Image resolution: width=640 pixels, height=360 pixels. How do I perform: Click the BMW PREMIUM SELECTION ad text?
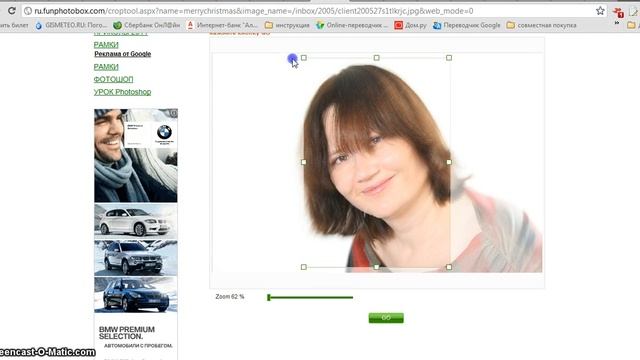127,333
